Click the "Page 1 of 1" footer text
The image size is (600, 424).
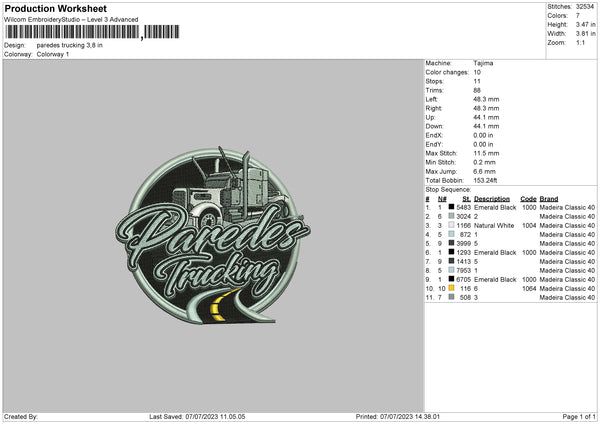579,417
